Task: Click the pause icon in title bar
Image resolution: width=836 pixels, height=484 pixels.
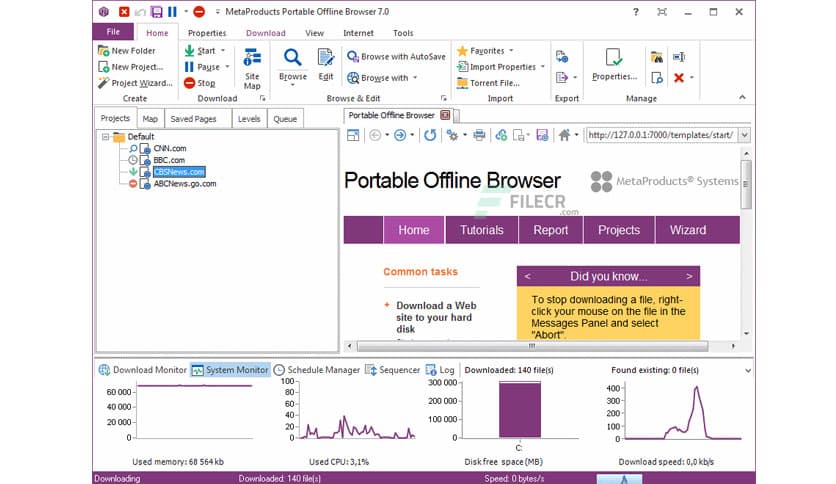Action: pos(172,12)
